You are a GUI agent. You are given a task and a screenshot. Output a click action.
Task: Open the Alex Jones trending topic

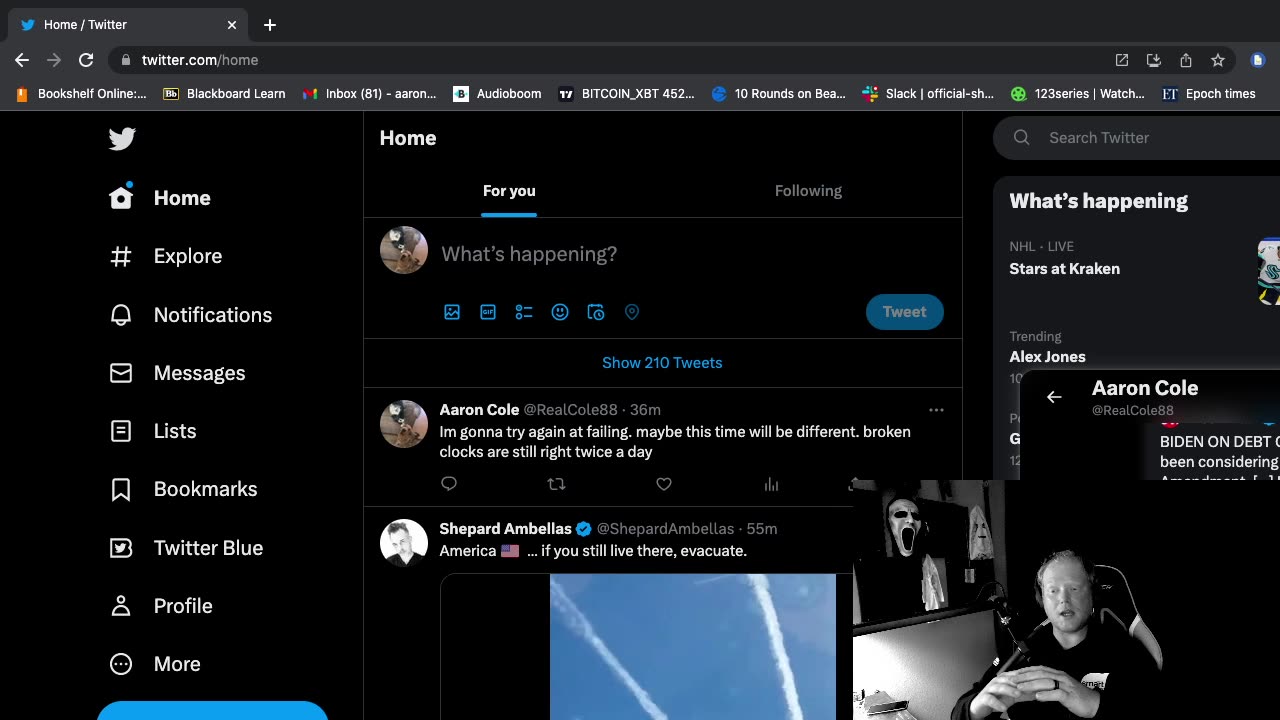[1047, 357]
